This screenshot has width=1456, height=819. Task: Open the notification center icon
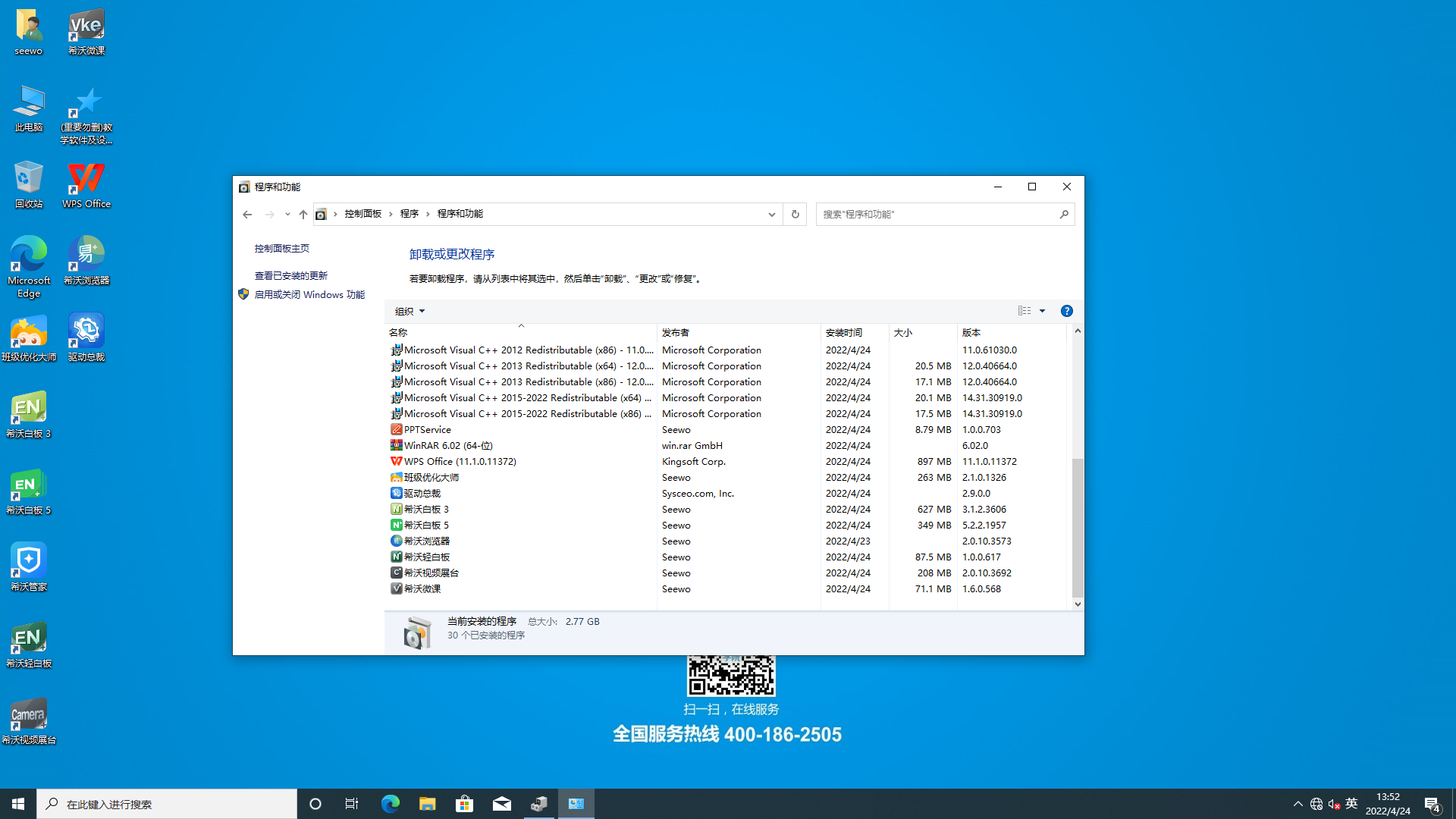[1432, 804]
